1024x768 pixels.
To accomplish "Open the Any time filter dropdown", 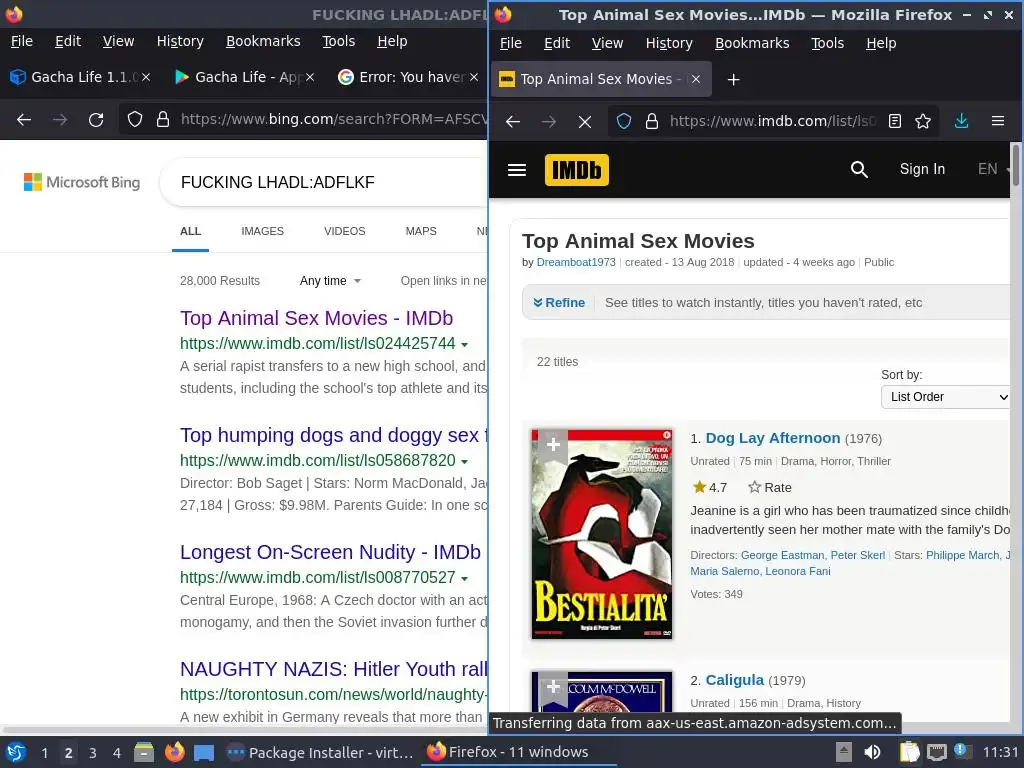I will coord(330,281).
